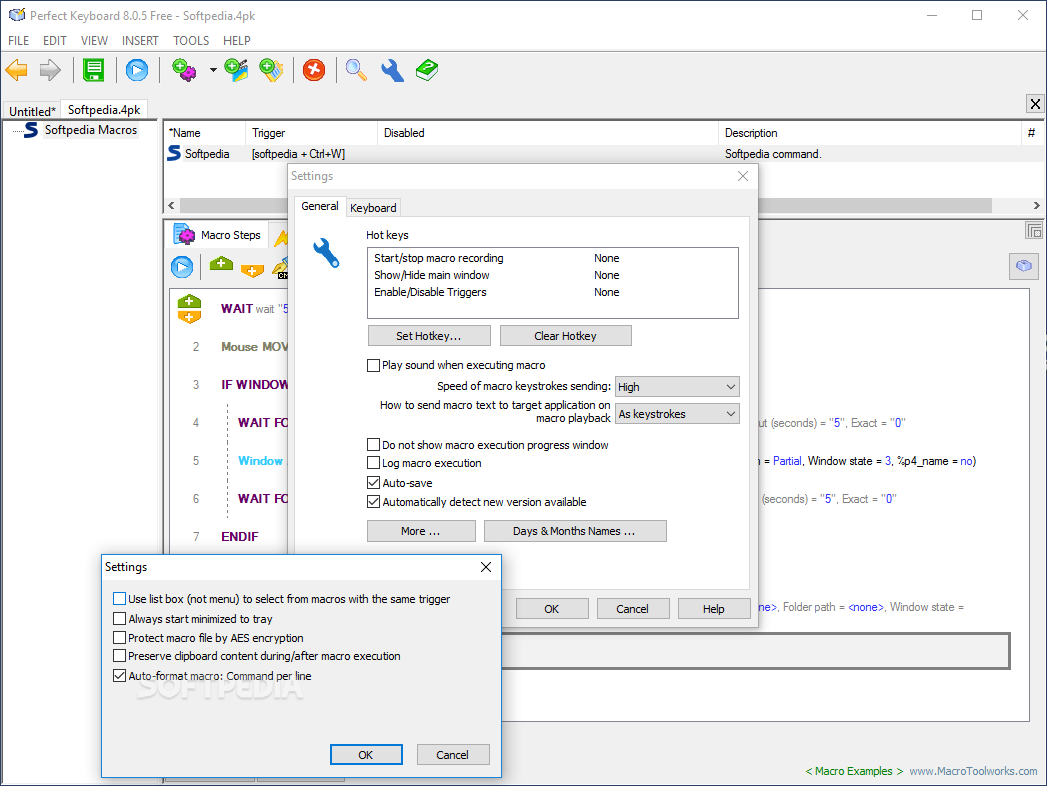Uncheck the Auto-save checkbox
The image size is (1047, 786).
pos(373,483)
